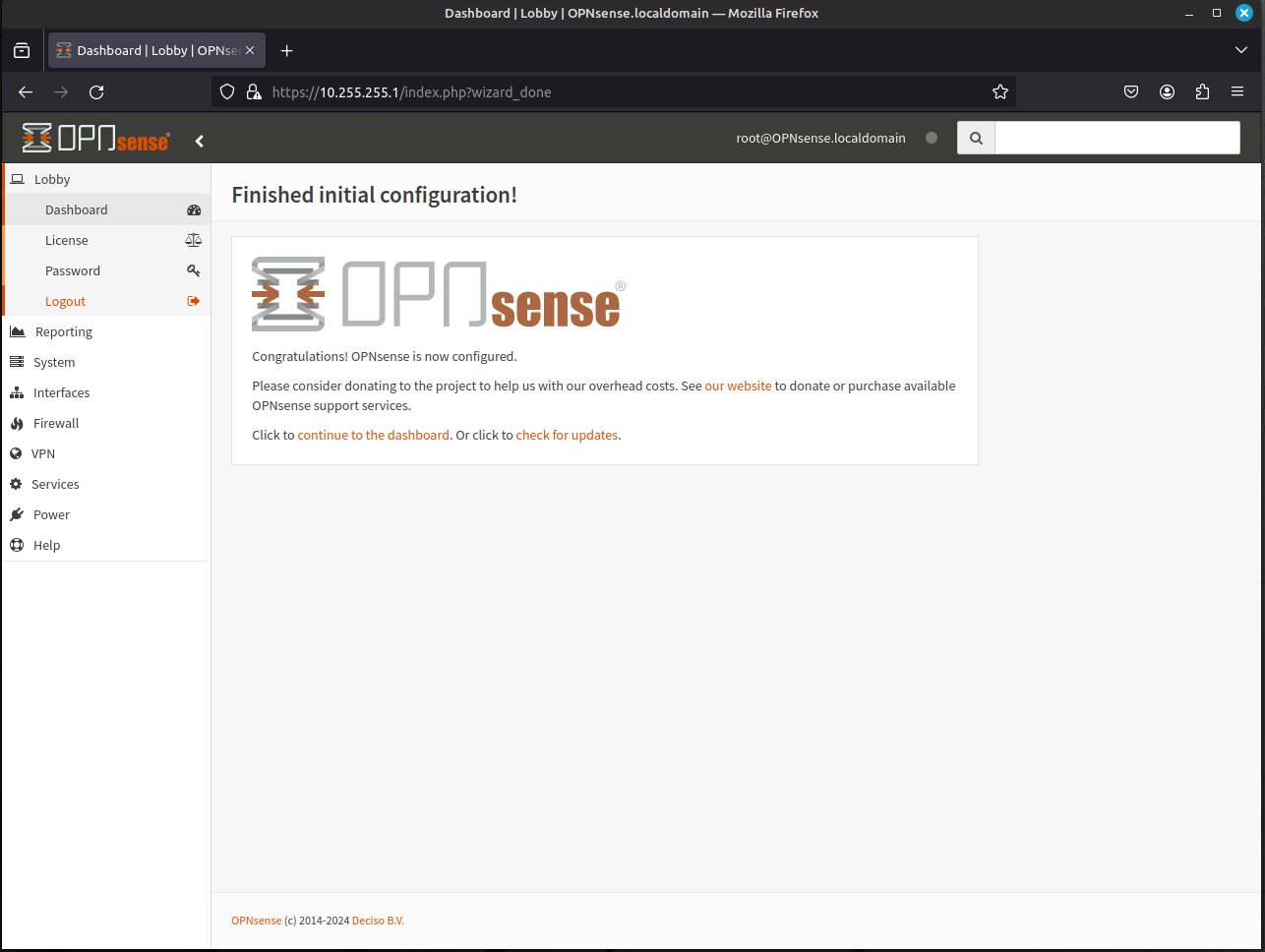Click the Help lifebuoy icon

17,545
